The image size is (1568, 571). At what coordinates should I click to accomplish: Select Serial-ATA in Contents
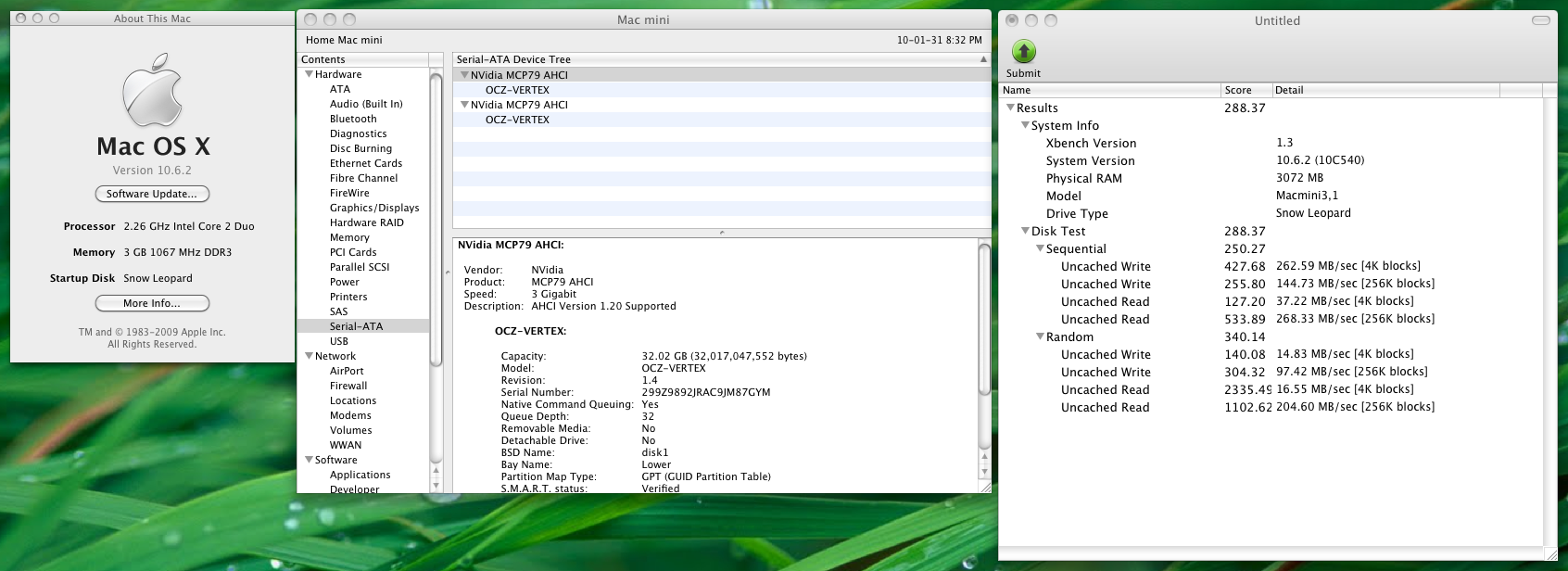click(x=363, y=326)
